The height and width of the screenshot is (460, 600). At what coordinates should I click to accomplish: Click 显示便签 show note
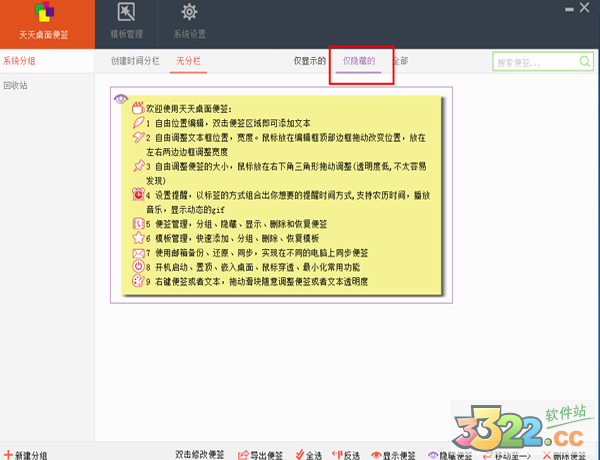[393, 455]
